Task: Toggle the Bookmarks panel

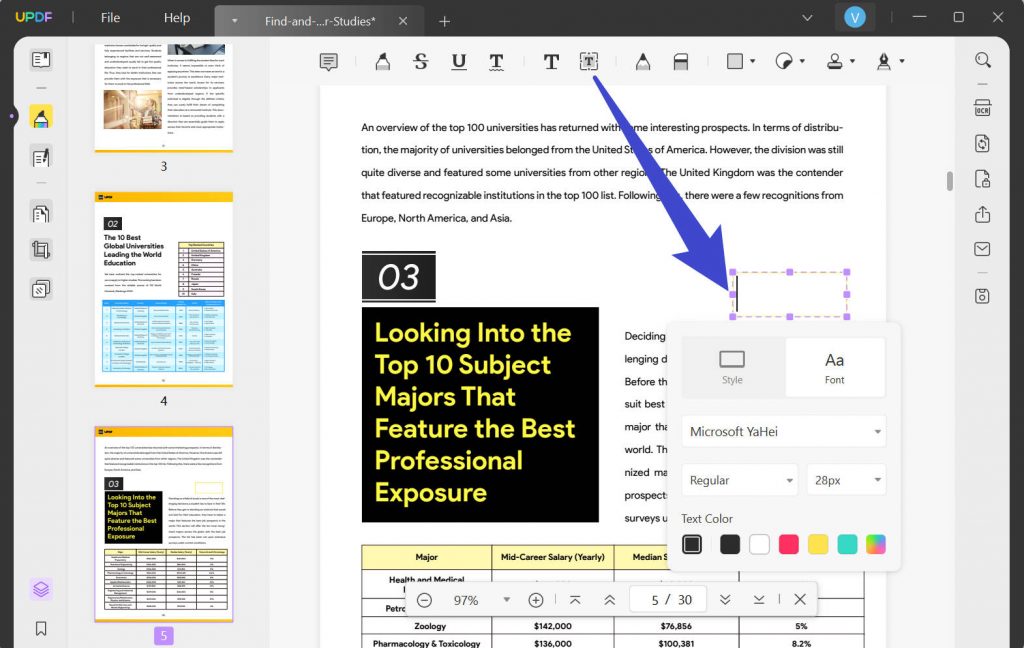Action: point(41,629)
